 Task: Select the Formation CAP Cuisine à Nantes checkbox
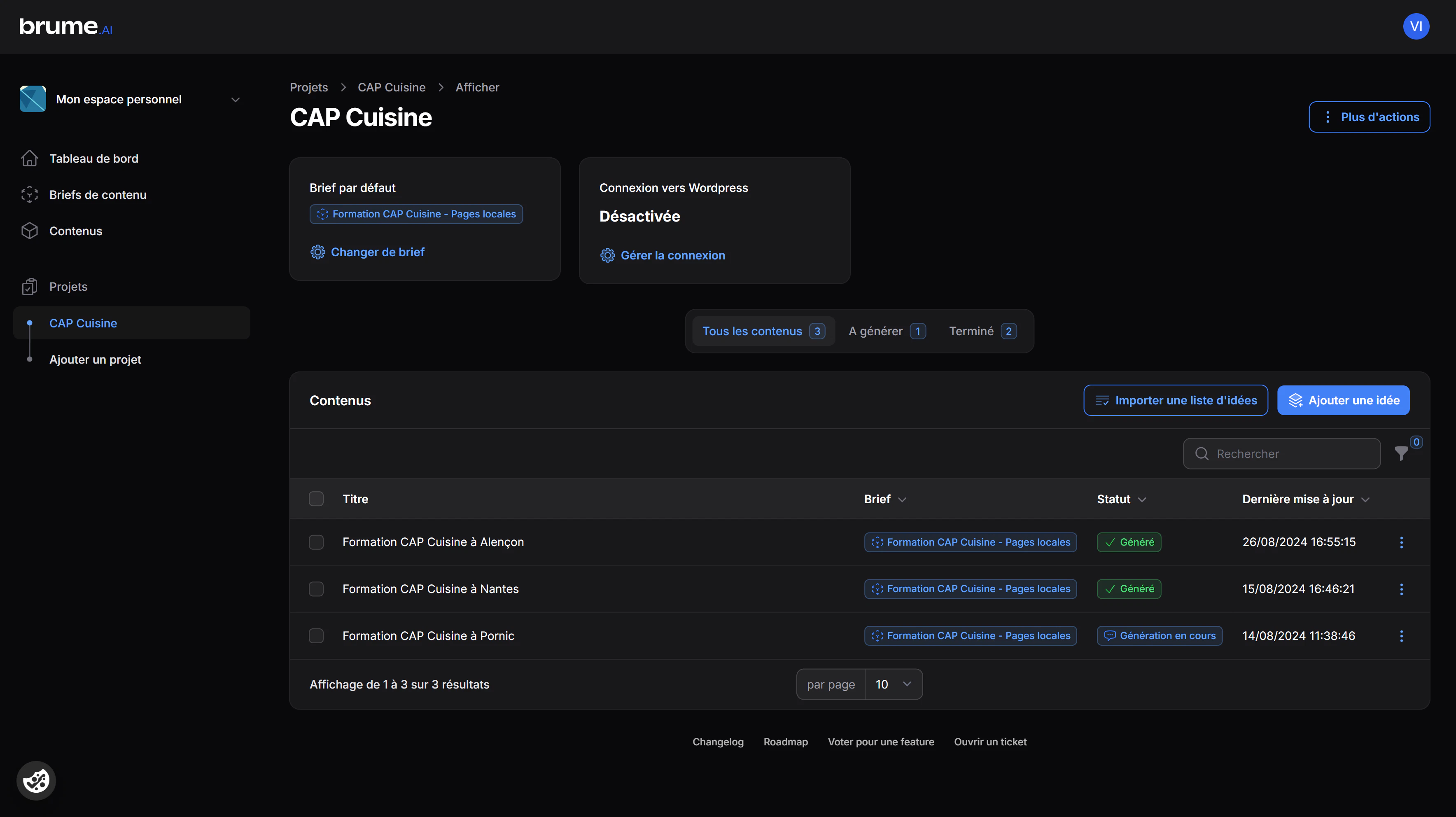point(317,588)
